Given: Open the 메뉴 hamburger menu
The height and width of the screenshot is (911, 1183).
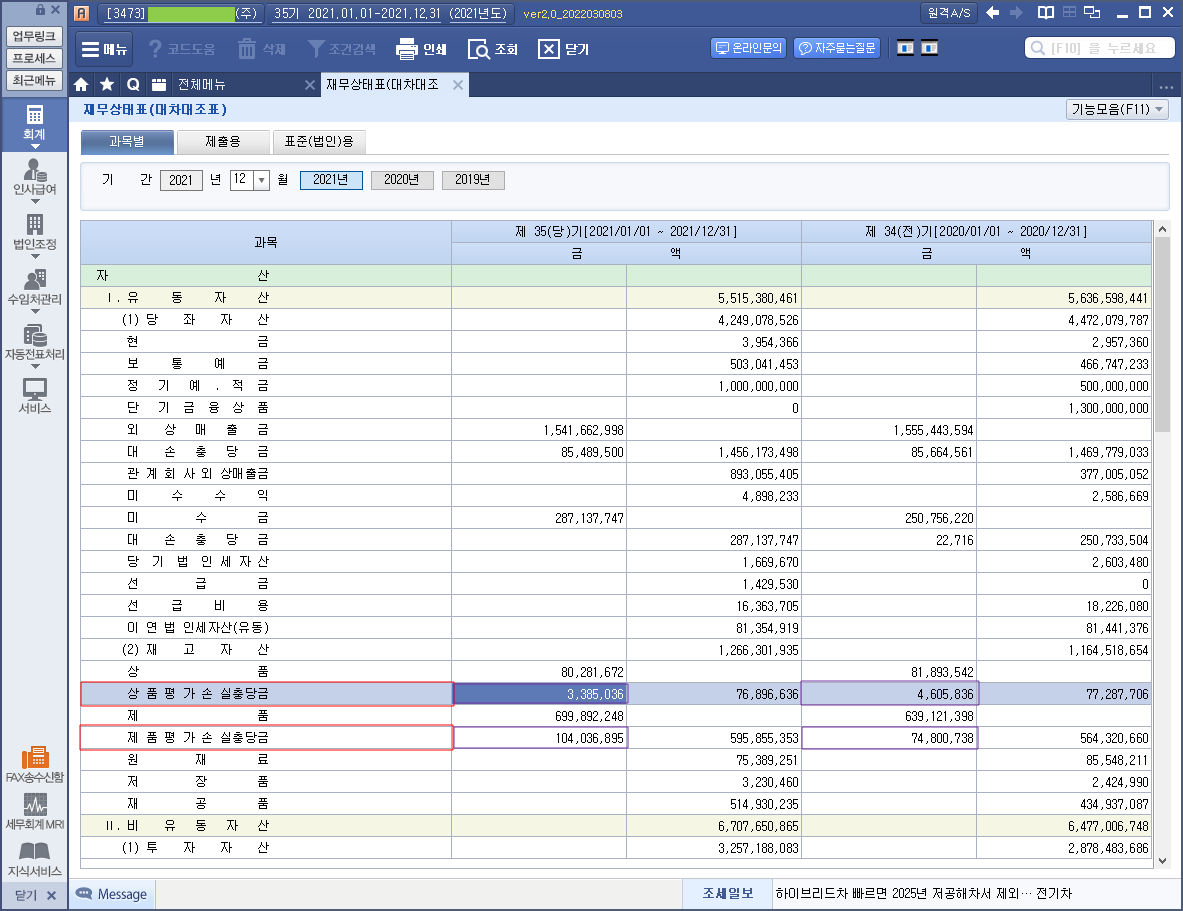Looking at the screenshot, I should 103,49.
